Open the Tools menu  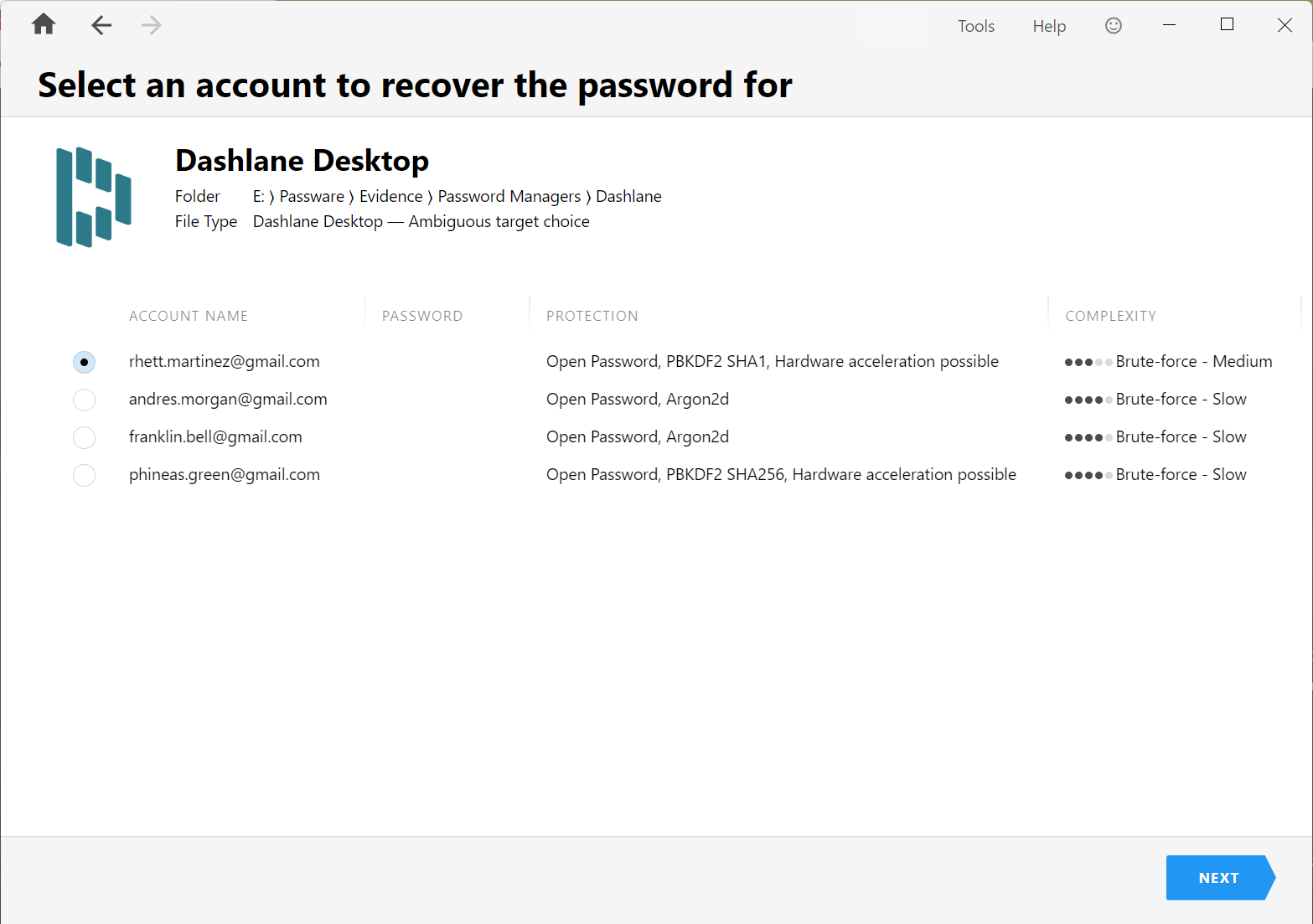pos(975,26)
